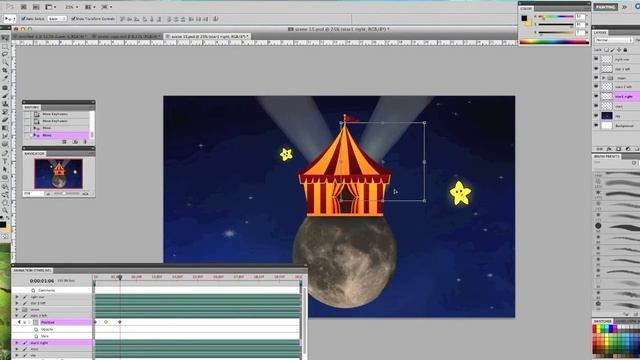Viewport: 640px width, 360px height.
Task: Toggle visibility of the moon group
Action: click(x=596, y=78)
